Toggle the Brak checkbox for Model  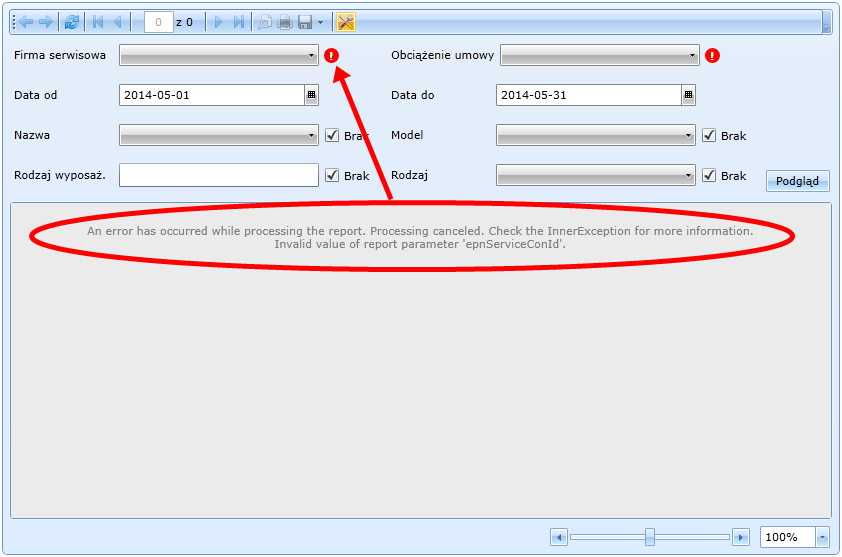(x=709, y=135)
